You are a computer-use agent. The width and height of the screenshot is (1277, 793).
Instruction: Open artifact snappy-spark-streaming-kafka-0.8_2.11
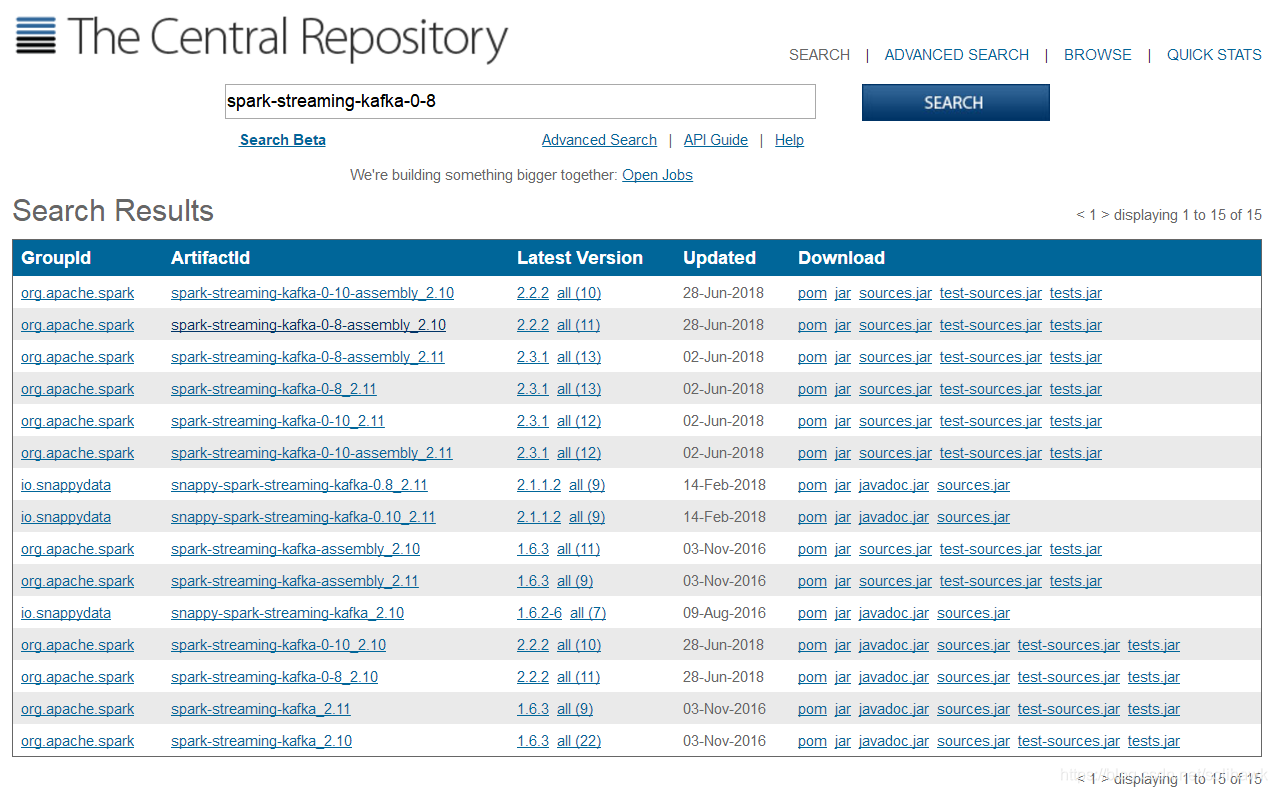[x=299, y=485]
